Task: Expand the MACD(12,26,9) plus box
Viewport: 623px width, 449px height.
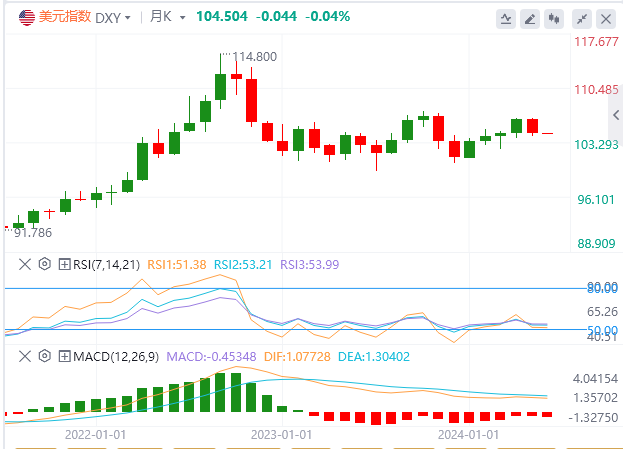Action: [x=65, y=356]
